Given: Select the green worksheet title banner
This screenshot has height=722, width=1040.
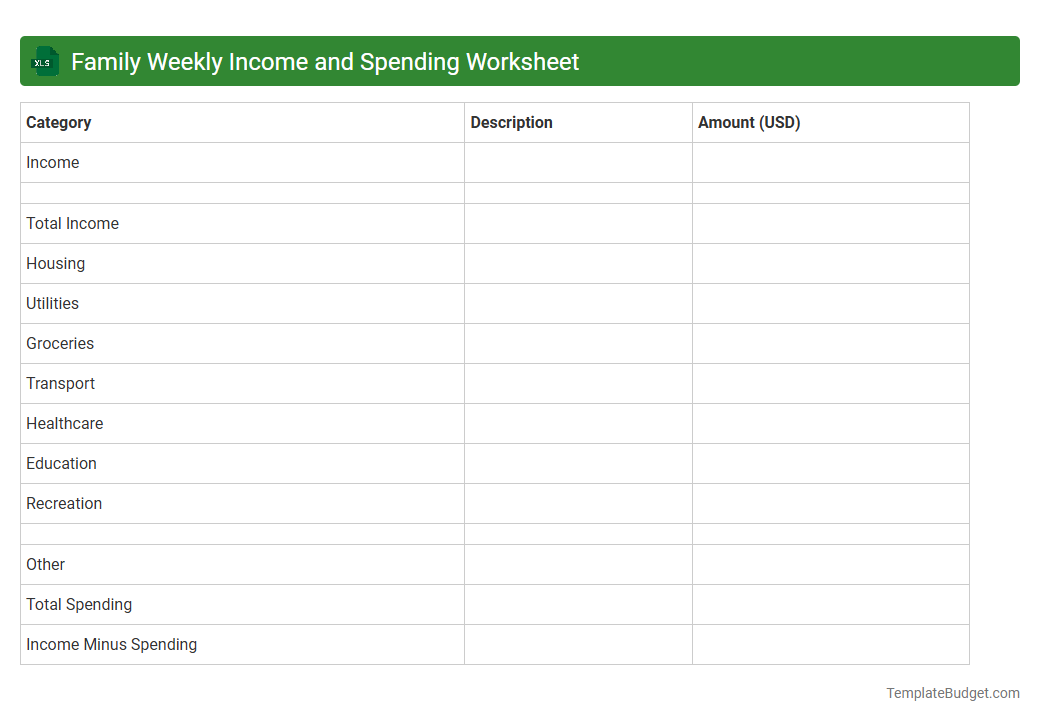Looking at the screenshot, I should click(x=520, y=61).
